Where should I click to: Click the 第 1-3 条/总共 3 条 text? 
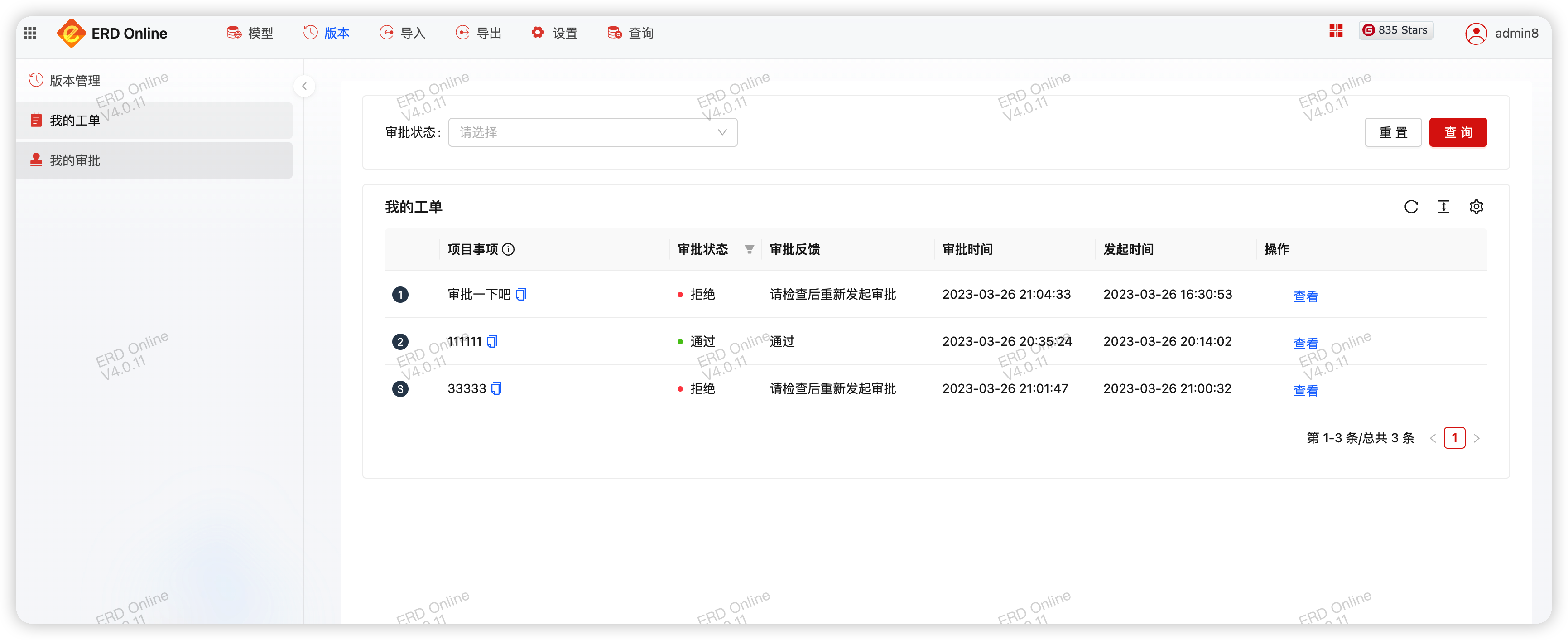[1360, 438]
